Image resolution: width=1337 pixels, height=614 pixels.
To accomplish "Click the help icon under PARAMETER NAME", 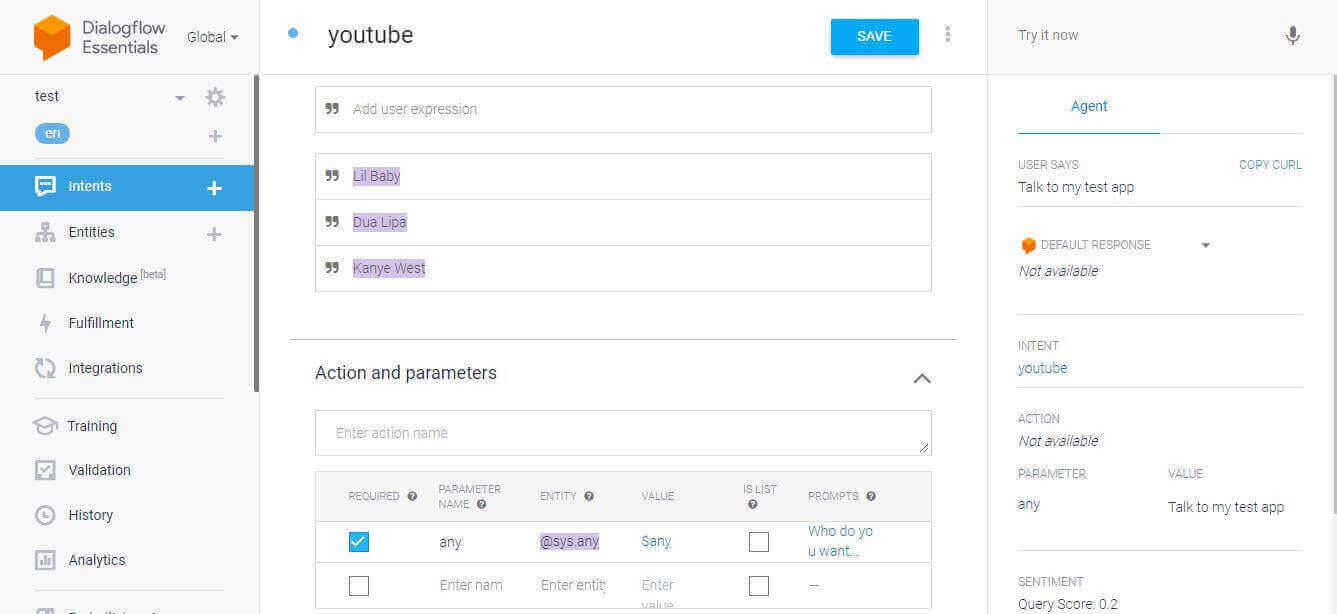I will (x=482, y=505).
